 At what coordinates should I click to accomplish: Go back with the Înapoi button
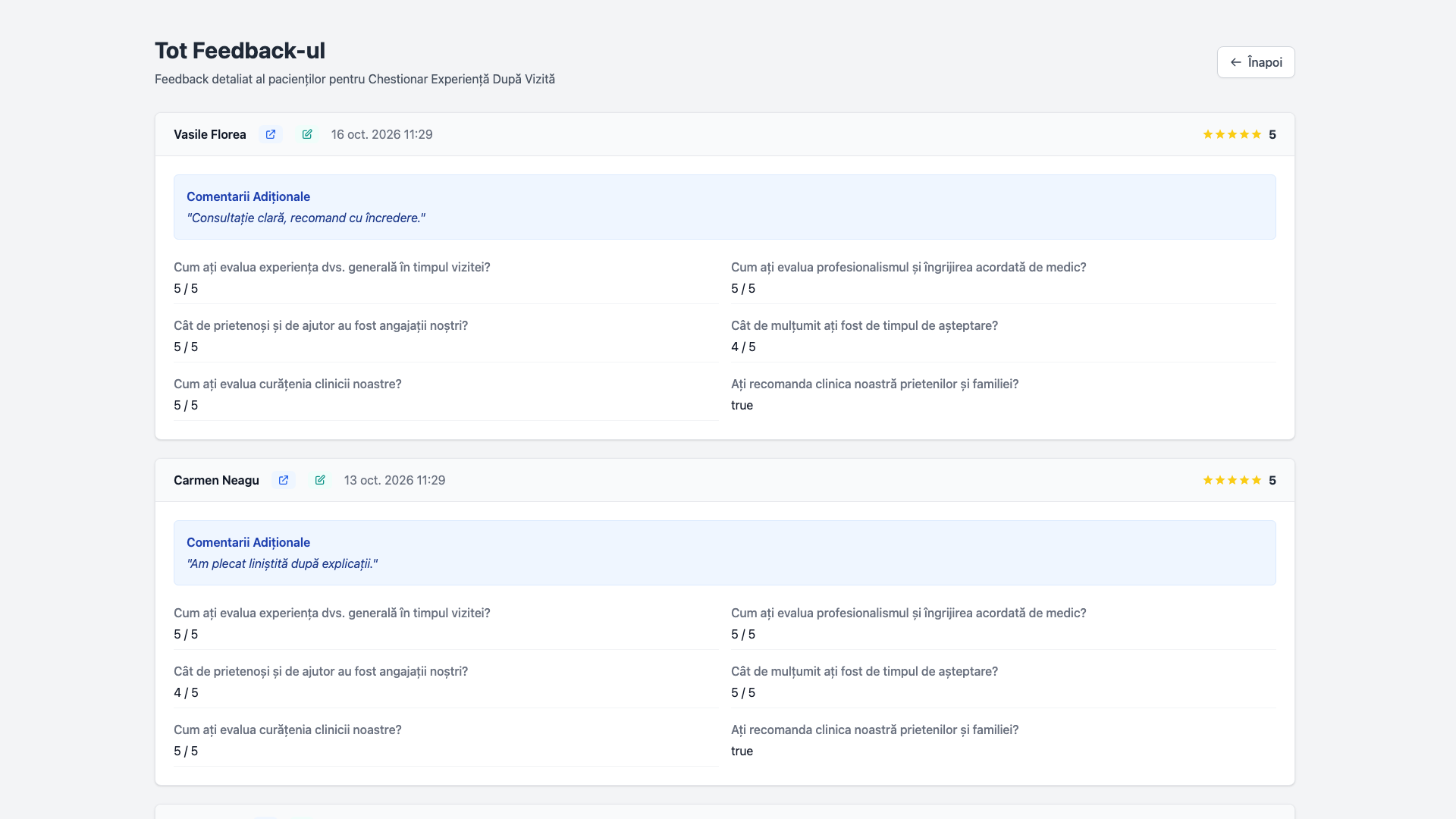pos(1256,62)
